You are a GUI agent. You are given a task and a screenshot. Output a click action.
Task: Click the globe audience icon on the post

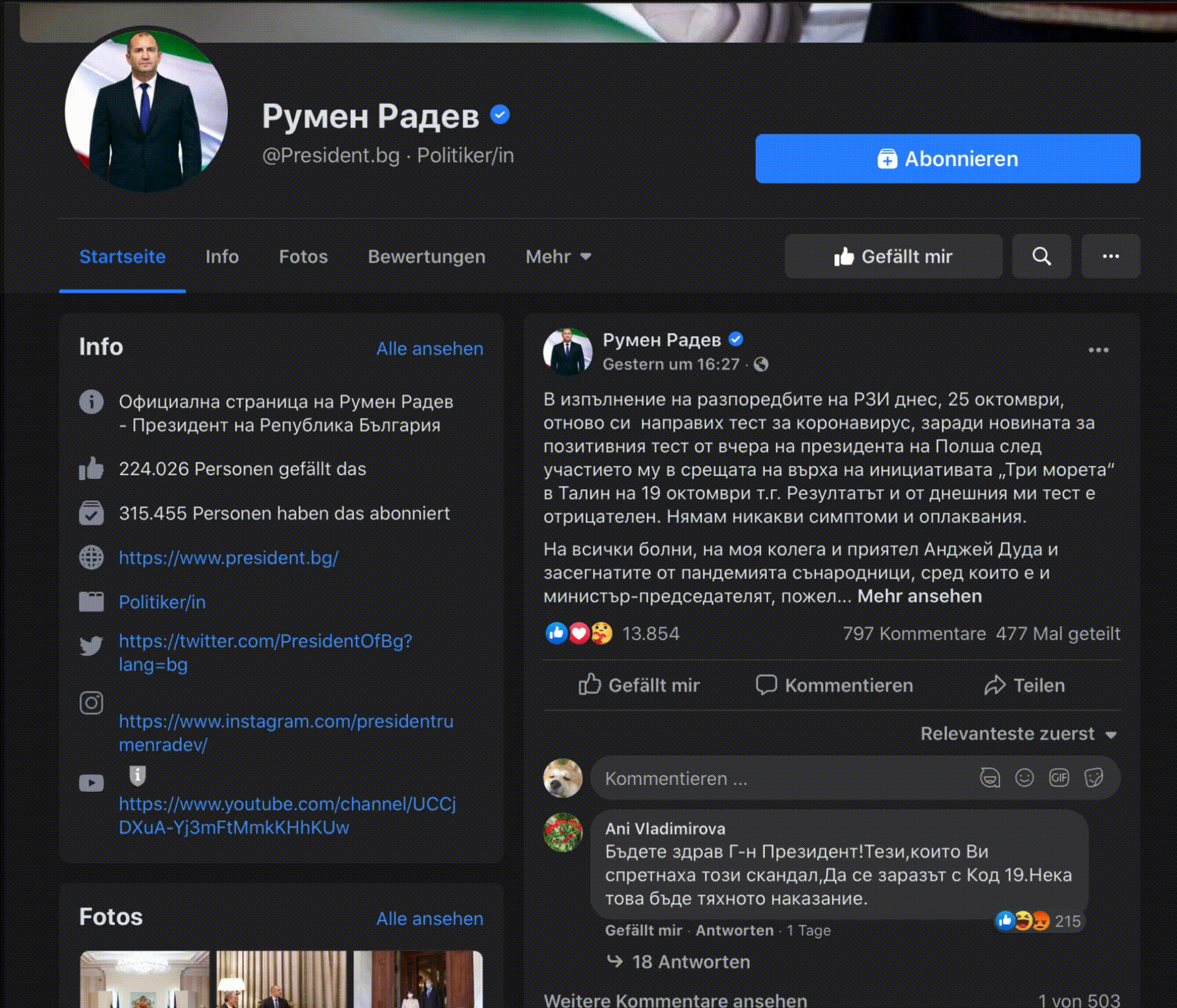[x=761, y=365]
